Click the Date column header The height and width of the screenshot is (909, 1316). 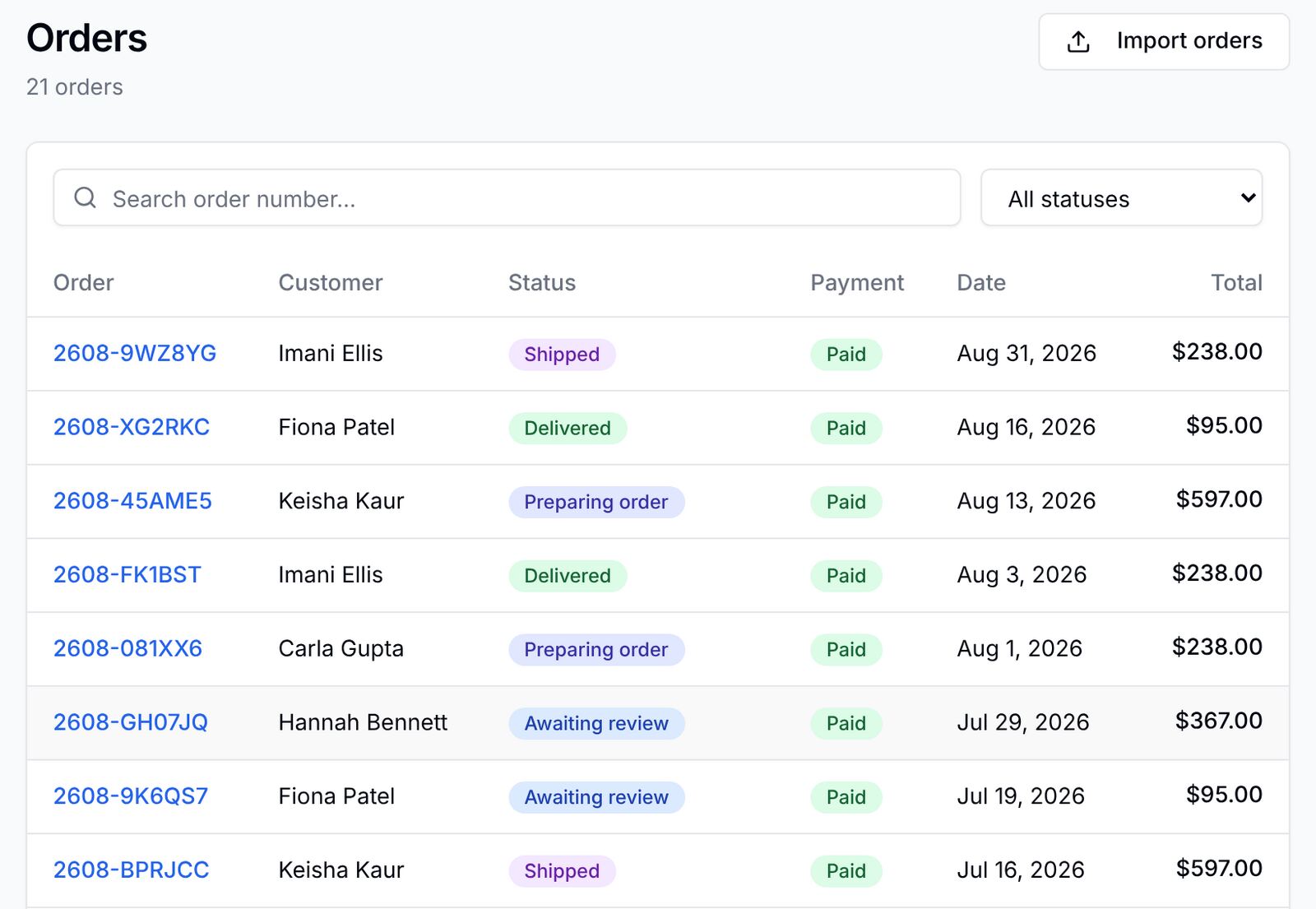[x=981, y=282]
